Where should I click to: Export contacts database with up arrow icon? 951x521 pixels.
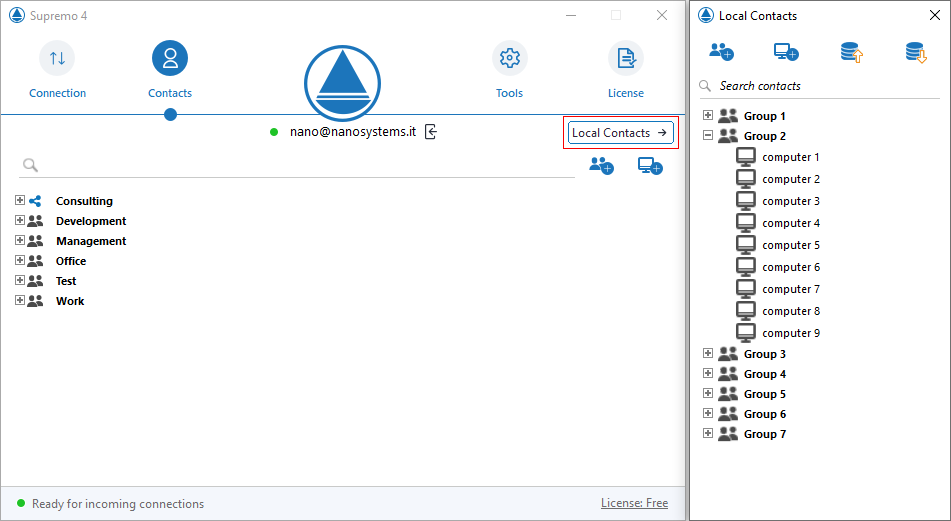[x=852, y=52]
